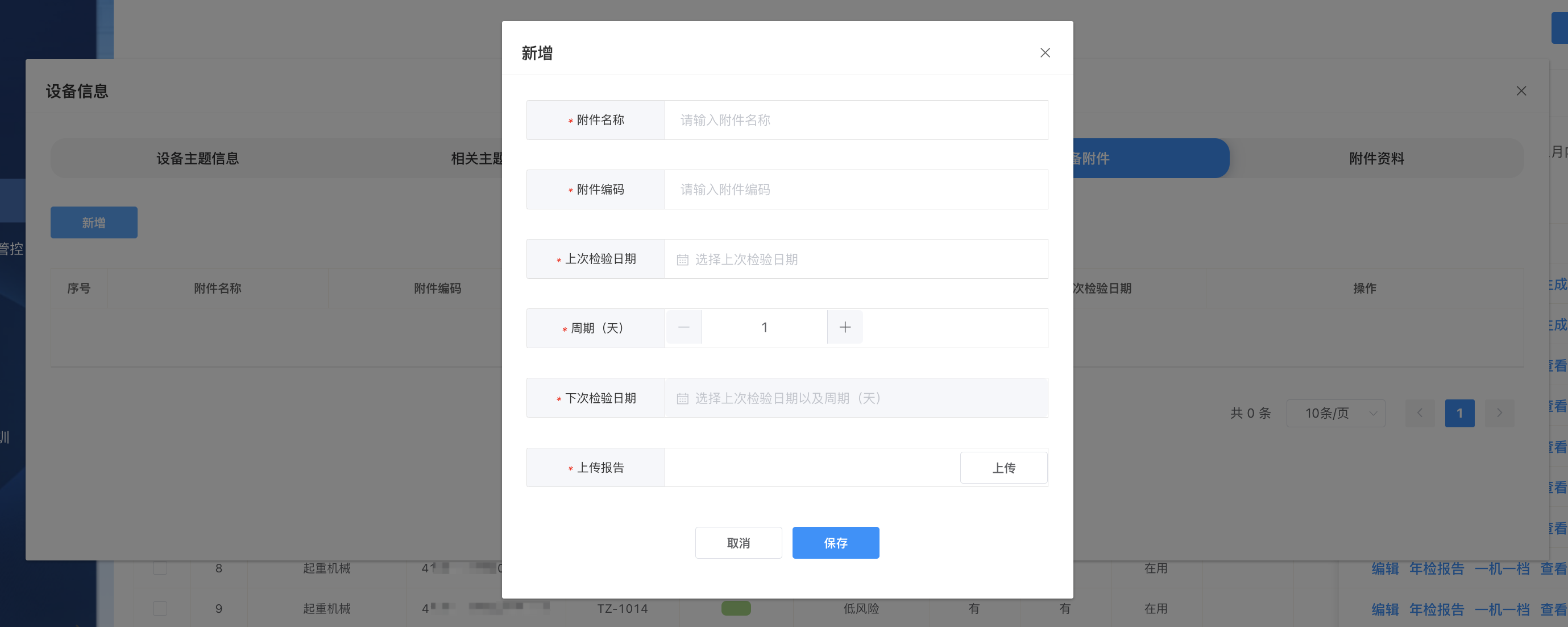The height and width of the screenshot is (627, 1568).
Task: Click the 附件名称 input field
Action: pyautogui.click(x=855, y=120)
